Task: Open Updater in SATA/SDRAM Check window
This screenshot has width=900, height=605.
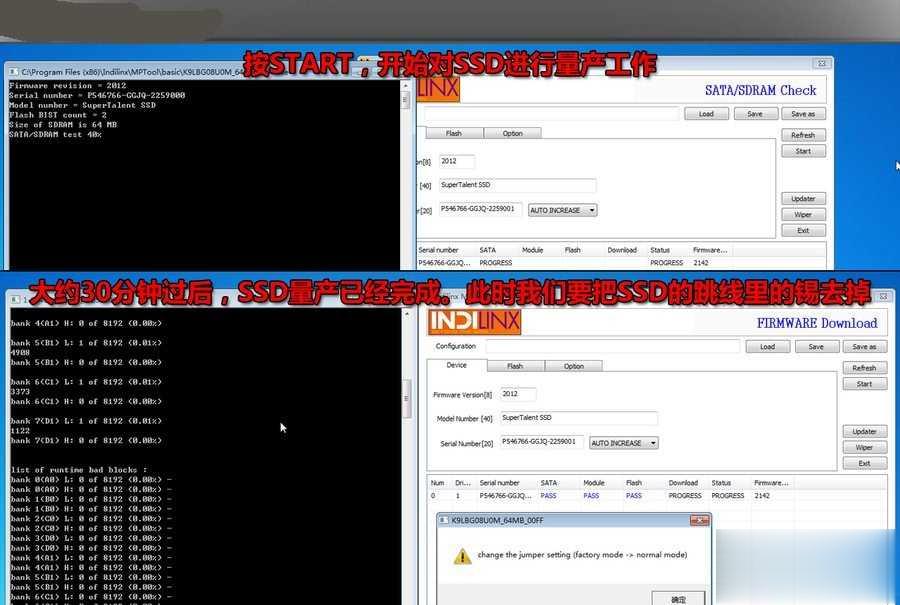Action: point(803,199)
